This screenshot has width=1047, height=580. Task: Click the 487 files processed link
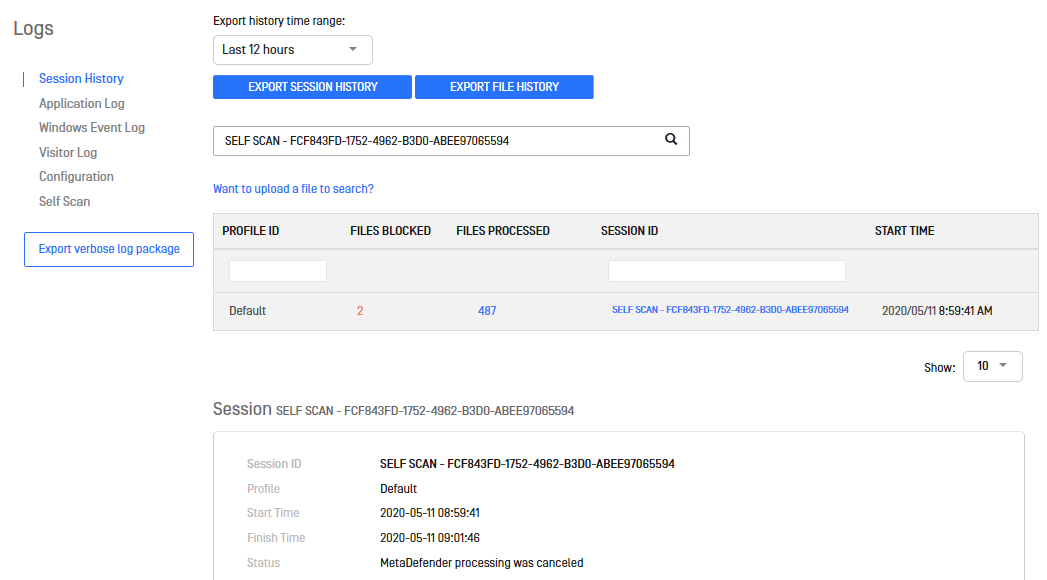[487, 310]
